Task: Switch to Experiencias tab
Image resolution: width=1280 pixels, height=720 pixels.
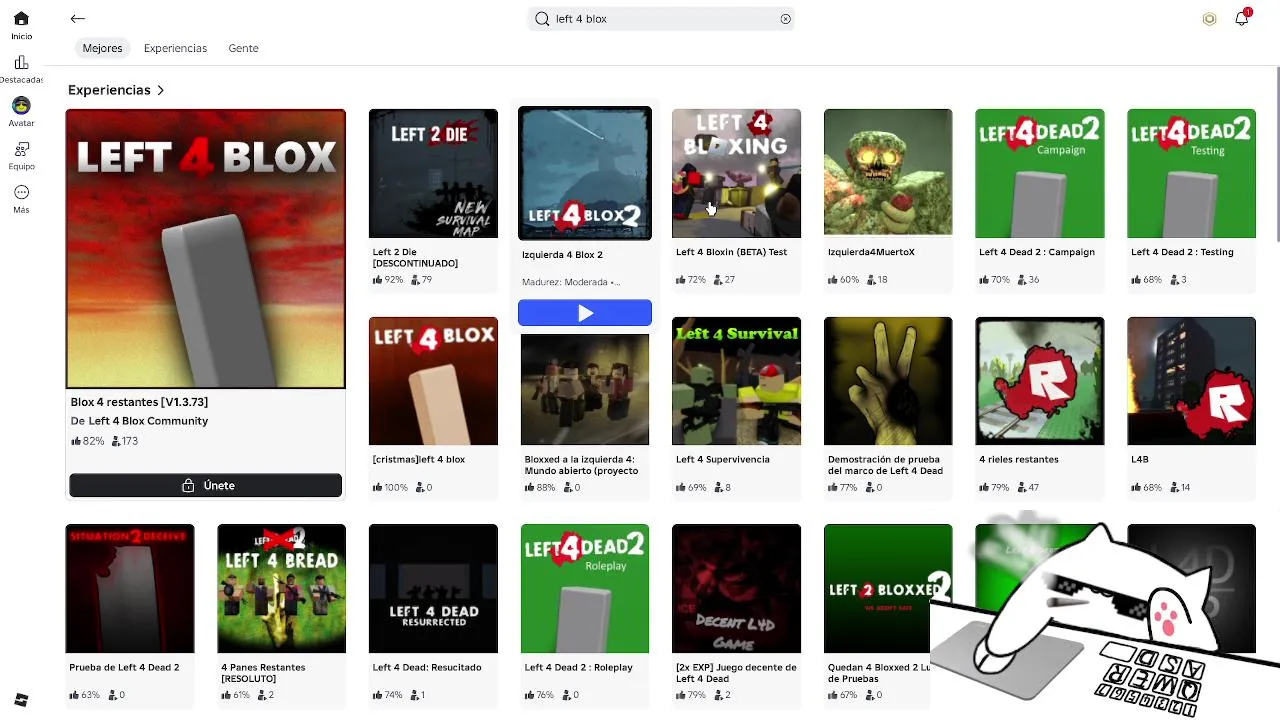Action: [175, 48]
